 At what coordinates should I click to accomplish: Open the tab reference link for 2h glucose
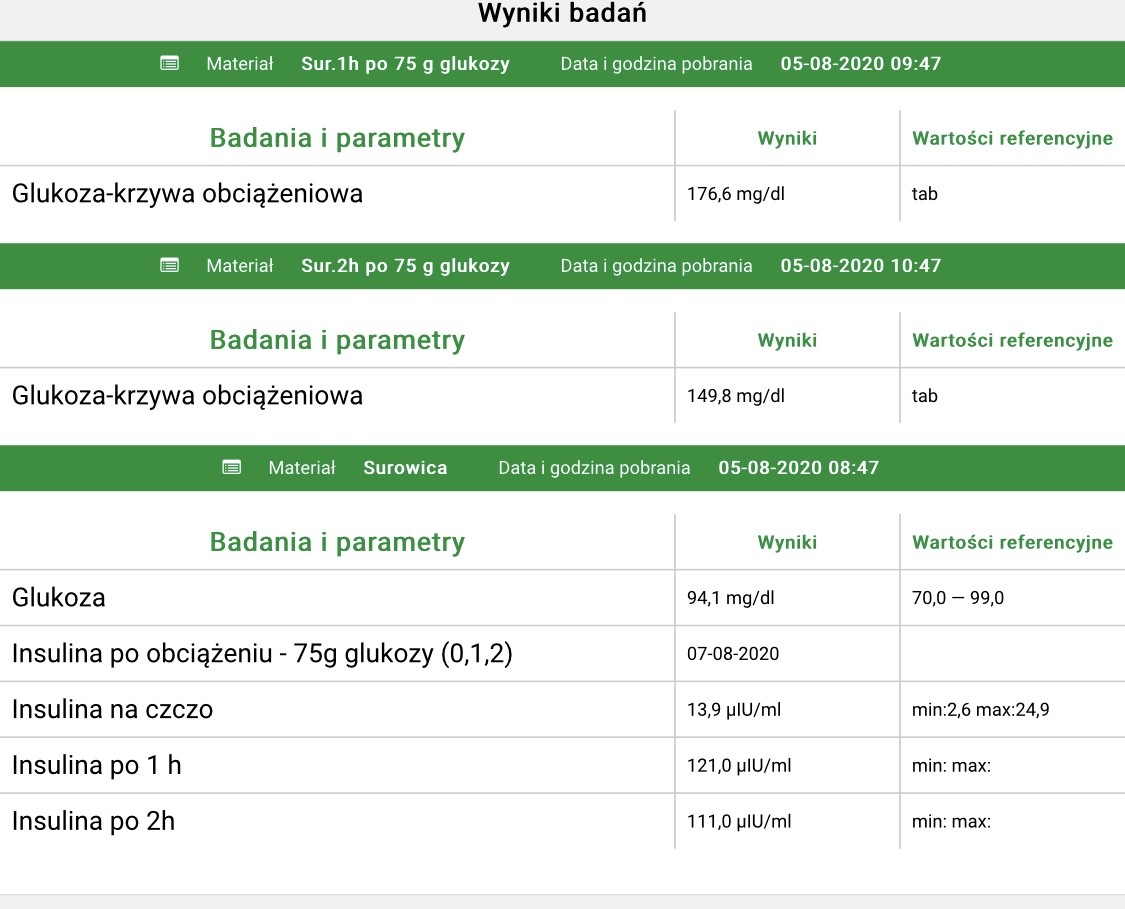tap(924, 396)
